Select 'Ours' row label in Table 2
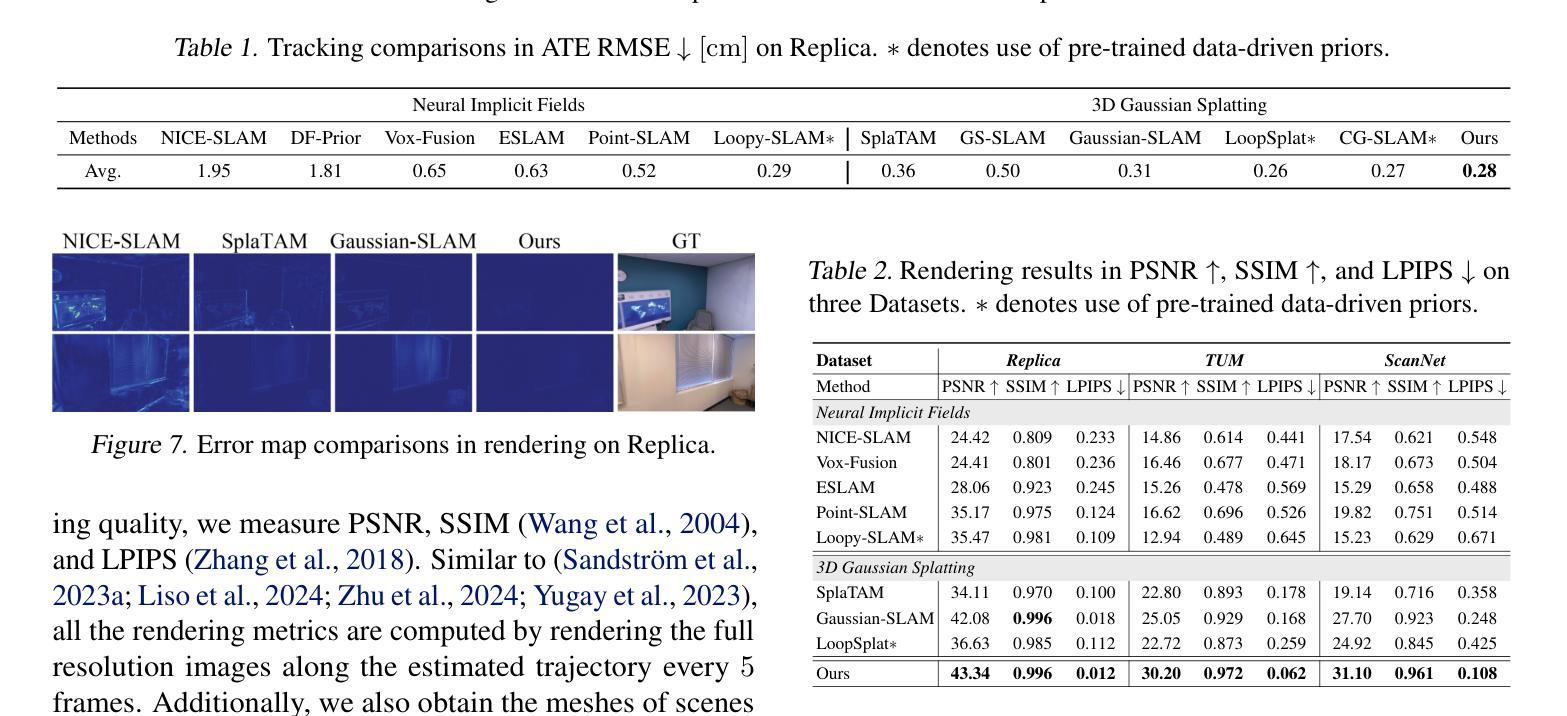Image resolution: width=1567 pixels, height=716 pixels. click(833, 673)
